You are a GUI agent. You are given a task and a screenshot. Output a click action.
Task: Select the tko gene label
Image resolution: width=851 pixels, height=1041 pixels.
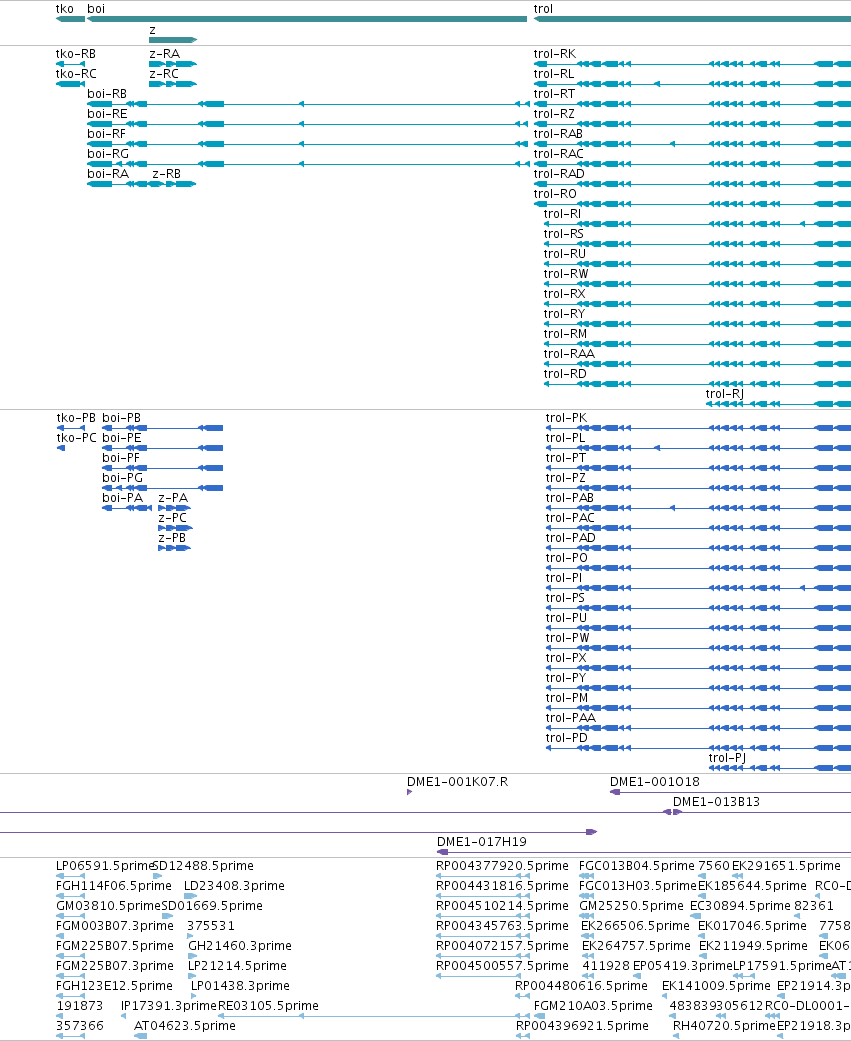pos(64,9)
